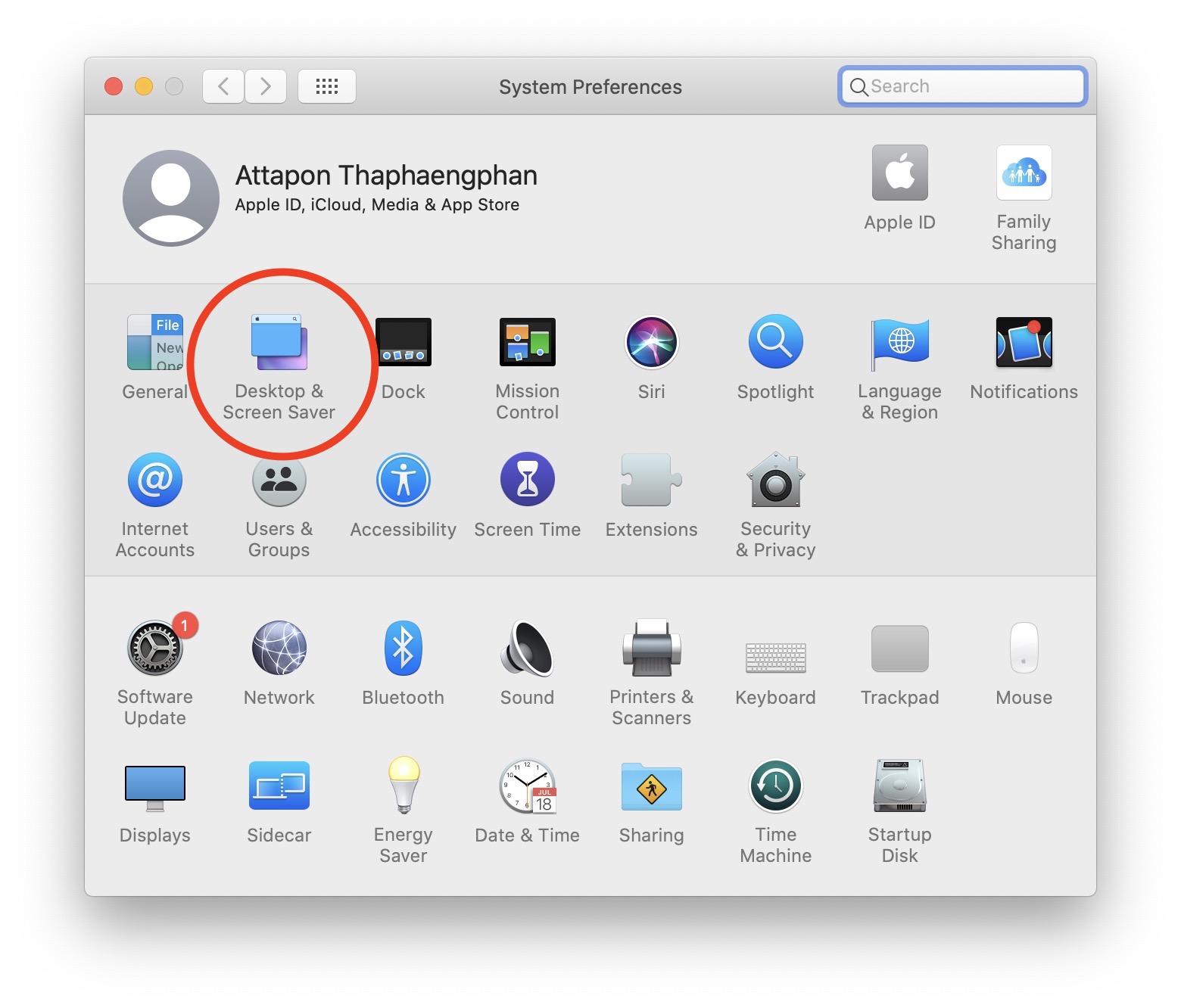
Task: Open Siri preferences
Action: pyautogui.click(x=651, y=343)
